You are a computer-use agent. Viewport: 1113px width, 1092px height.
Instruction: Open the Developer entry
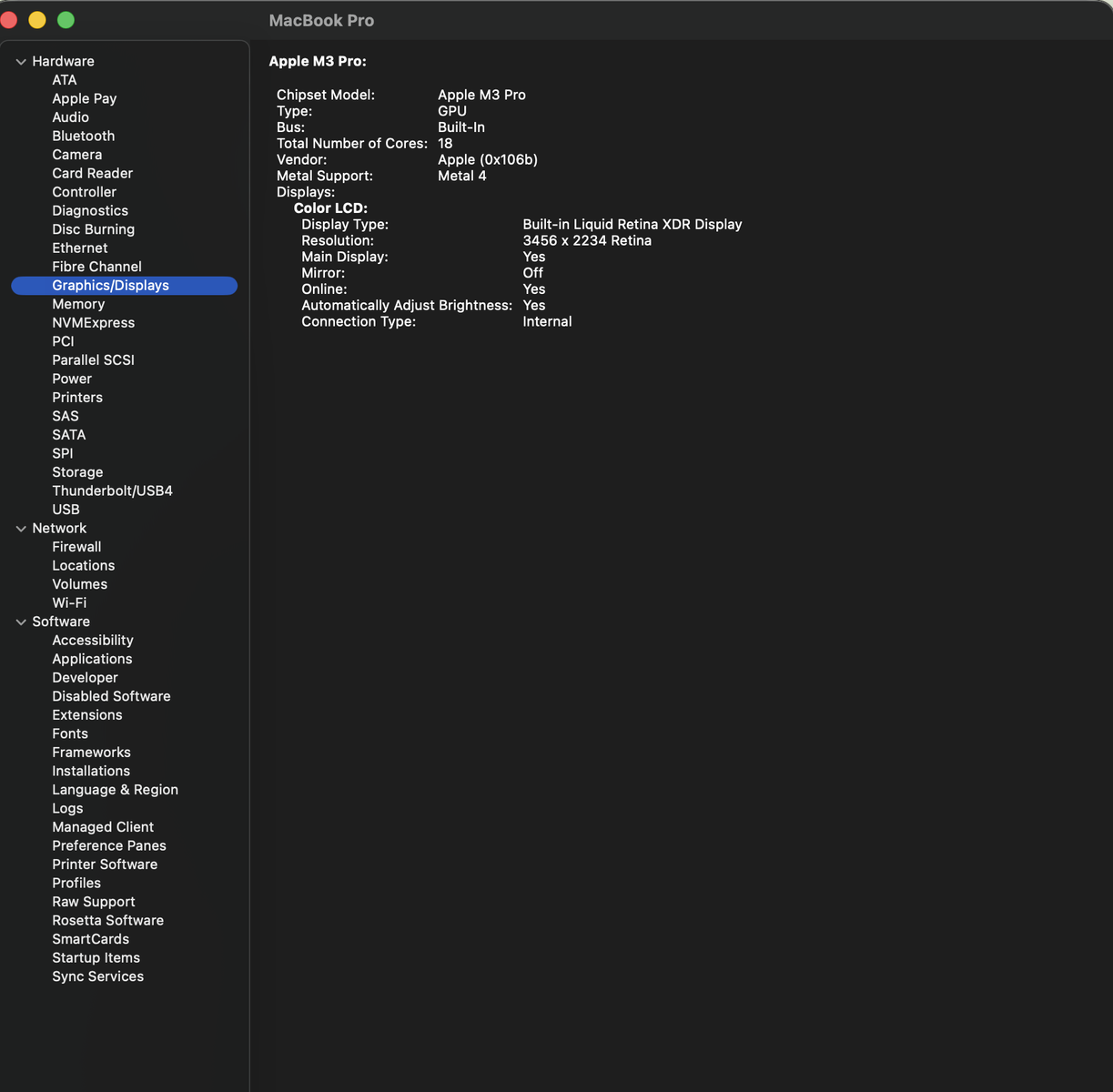pyautogui.click(x=86, y=678)
